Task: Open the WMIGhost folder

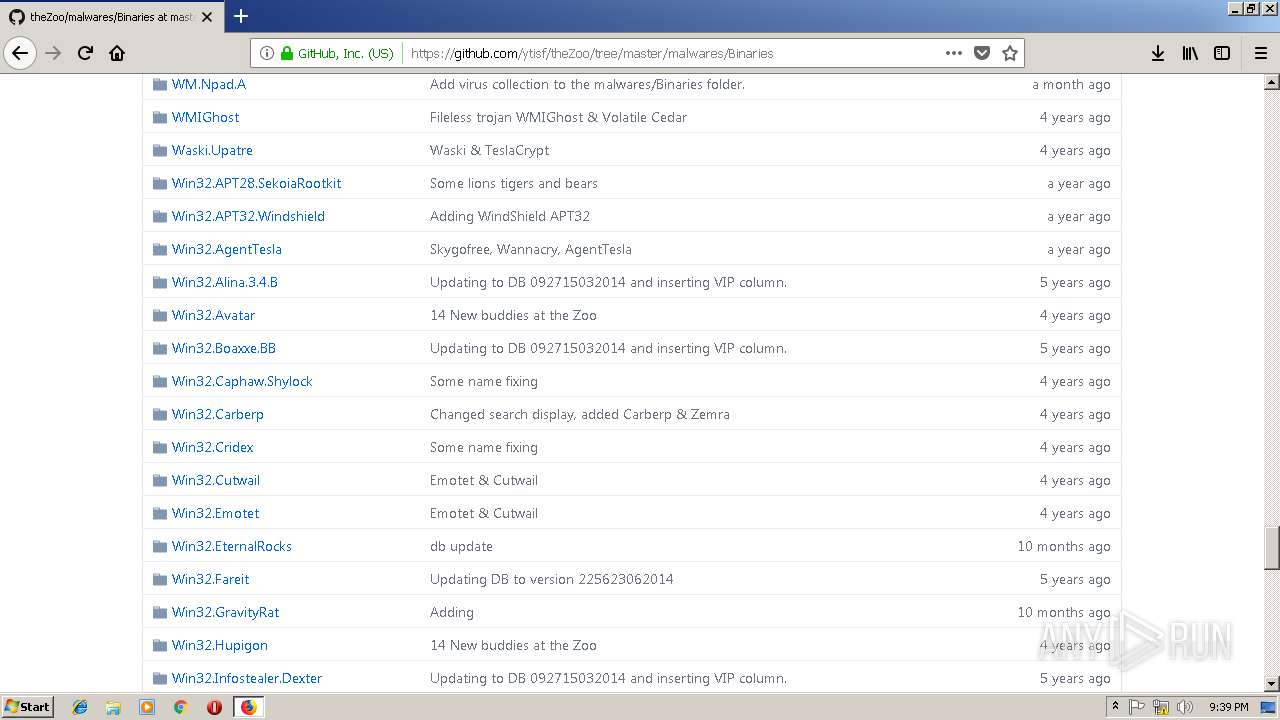Action: pyautogui.click(x=205, y=117)
